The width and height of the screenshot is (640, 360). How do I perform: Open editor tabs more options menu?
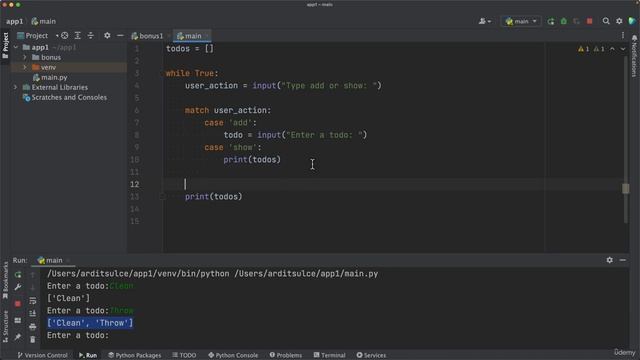point(623,36)
